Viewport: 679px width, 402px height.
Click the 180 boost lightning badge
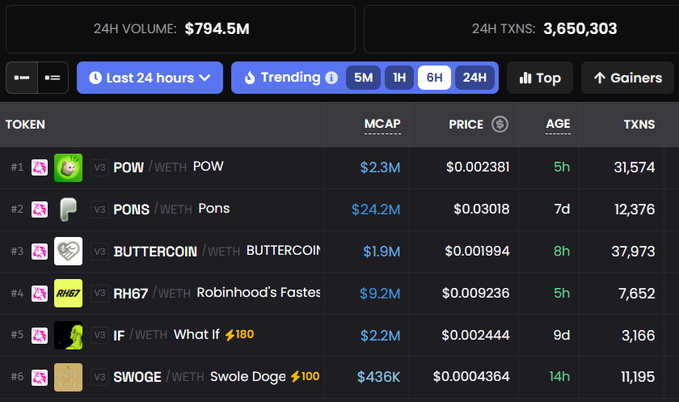(x=239, y=334)
